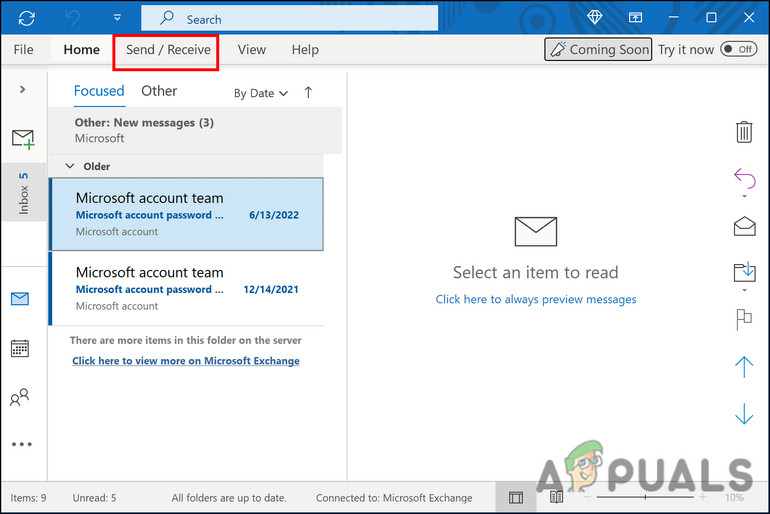Select the Focused inbox tab

[x=99, y=91]
